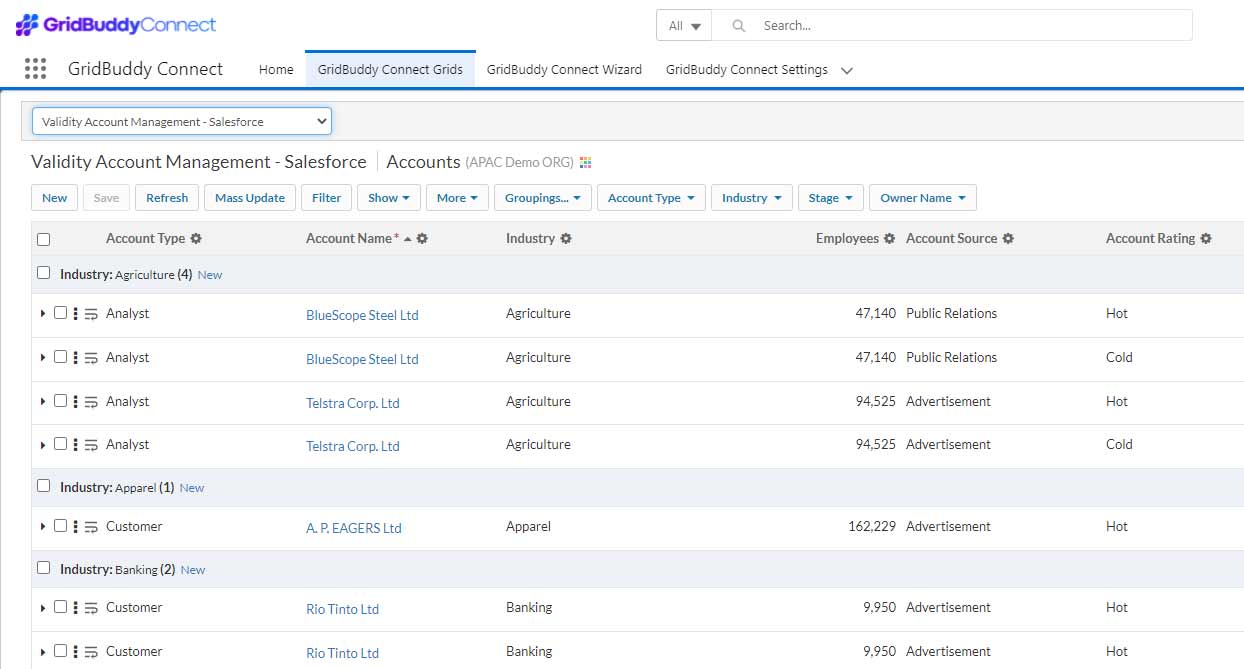
Task: Open the Show dropdown
Action: point(389,198)
